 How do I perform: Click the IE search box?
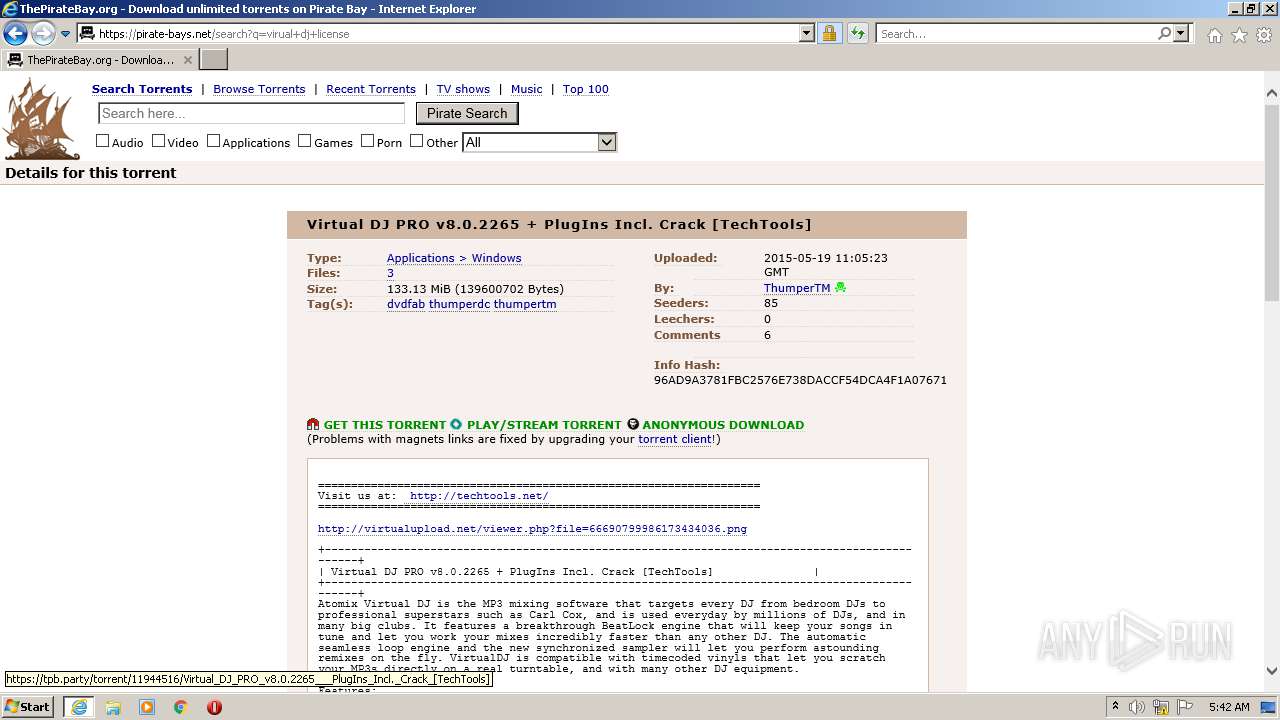(x=1016, y=34)
